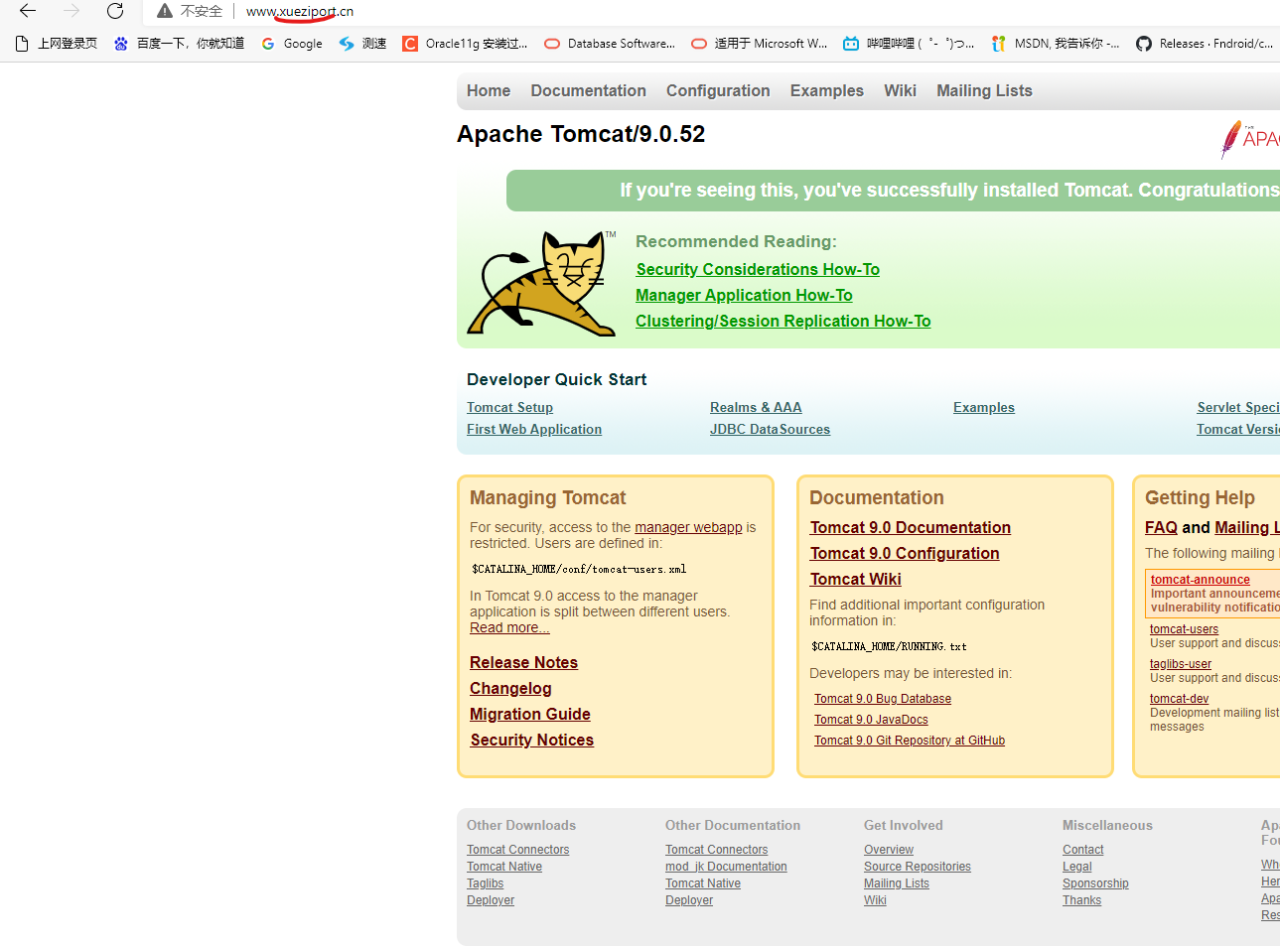1280x948 pixels.
Task: Click the not-secure warning icon in address bar
Action: click(165, 11)
